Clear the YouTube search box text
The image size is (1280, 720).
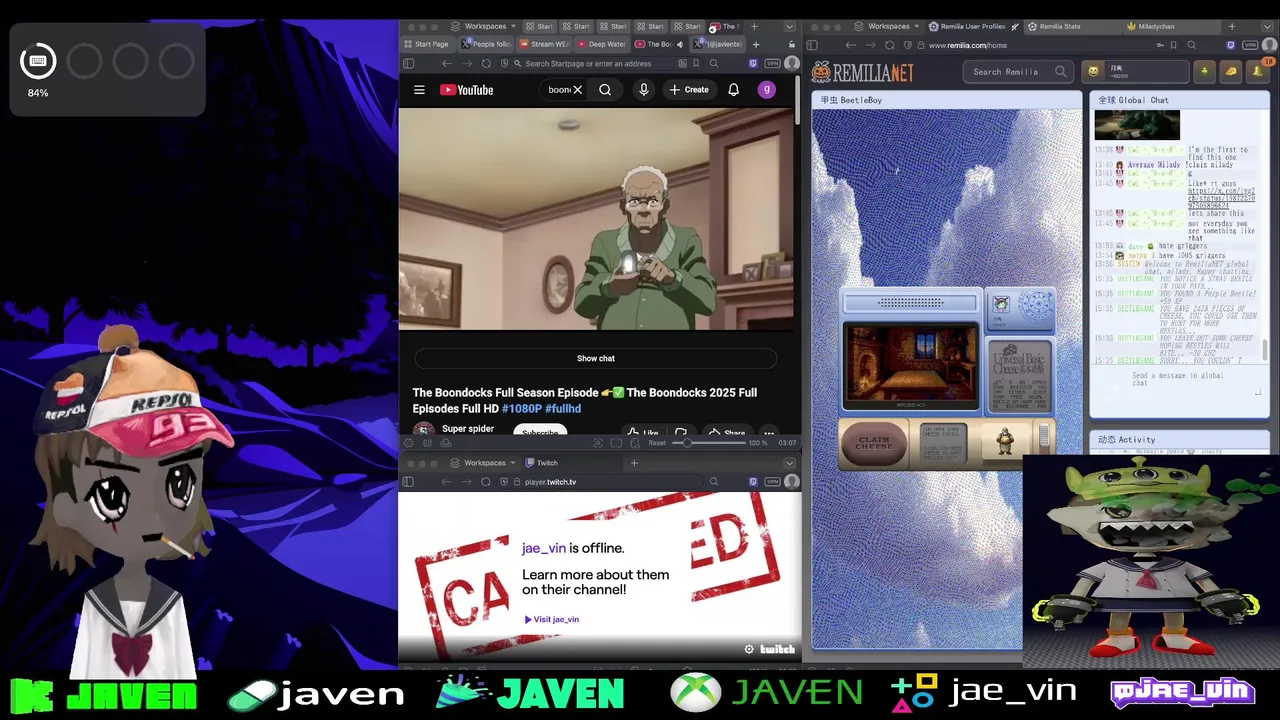tap(577, 90)
